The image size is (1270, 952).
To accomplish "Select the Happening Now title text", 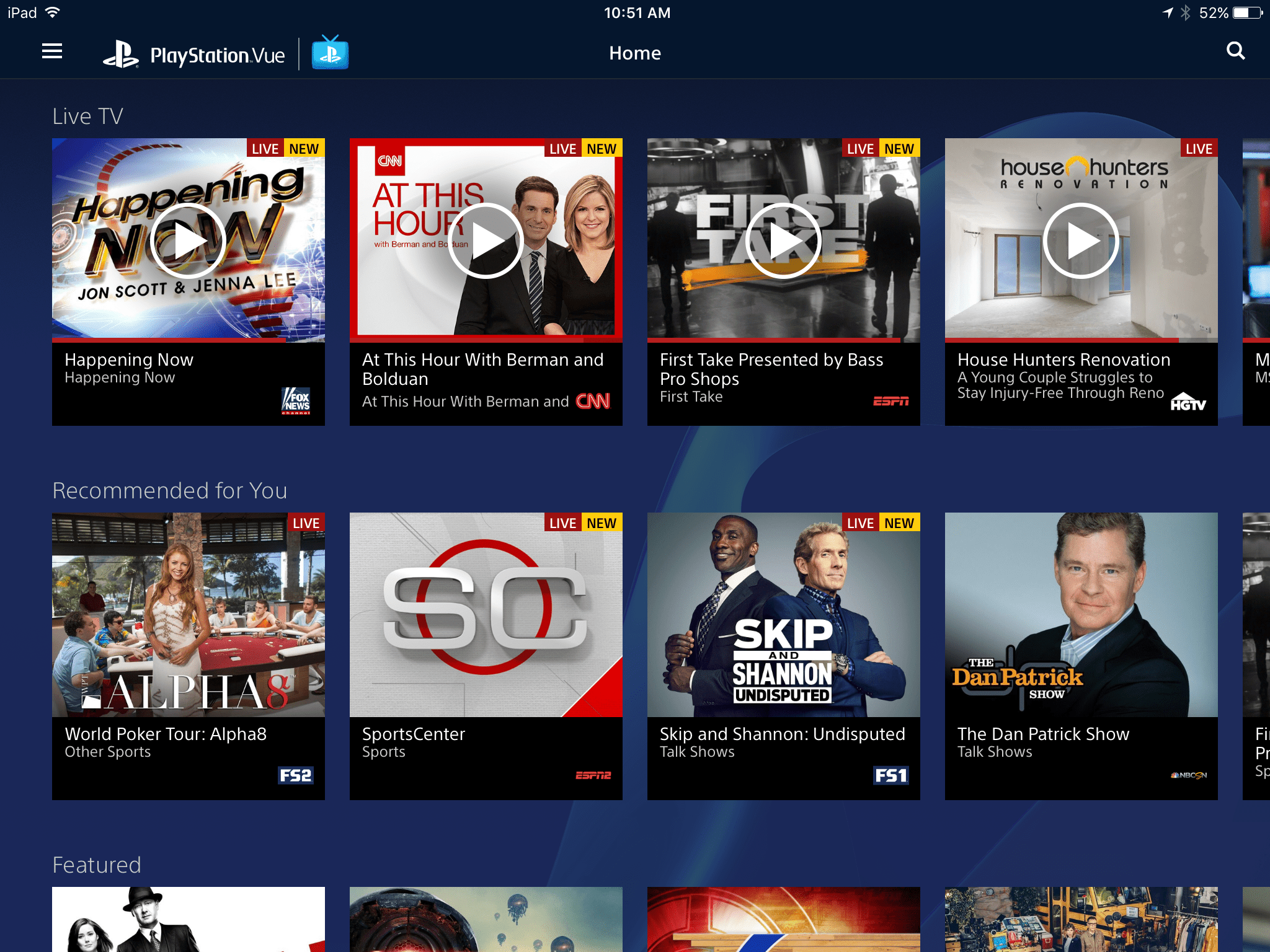I will click(129, 359).
